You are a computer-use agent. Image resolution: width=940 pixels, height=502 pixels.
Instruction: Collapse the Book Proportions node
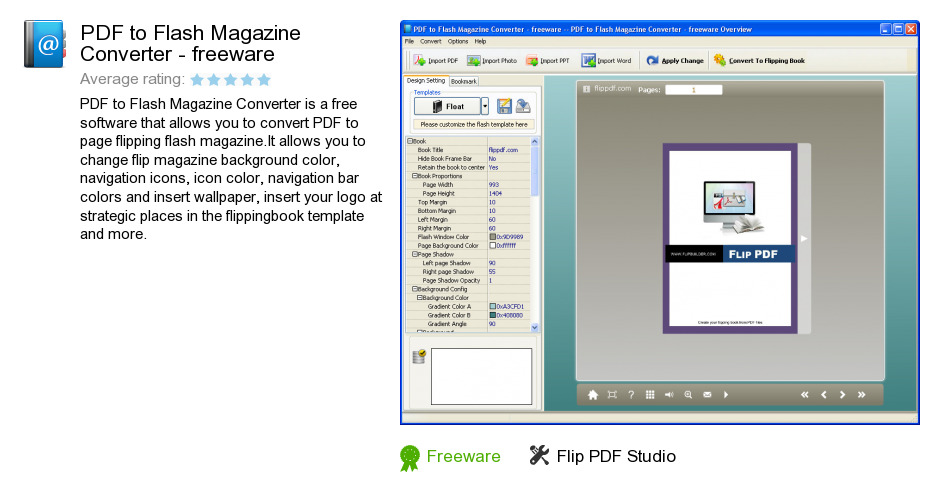tap(414, 176)
